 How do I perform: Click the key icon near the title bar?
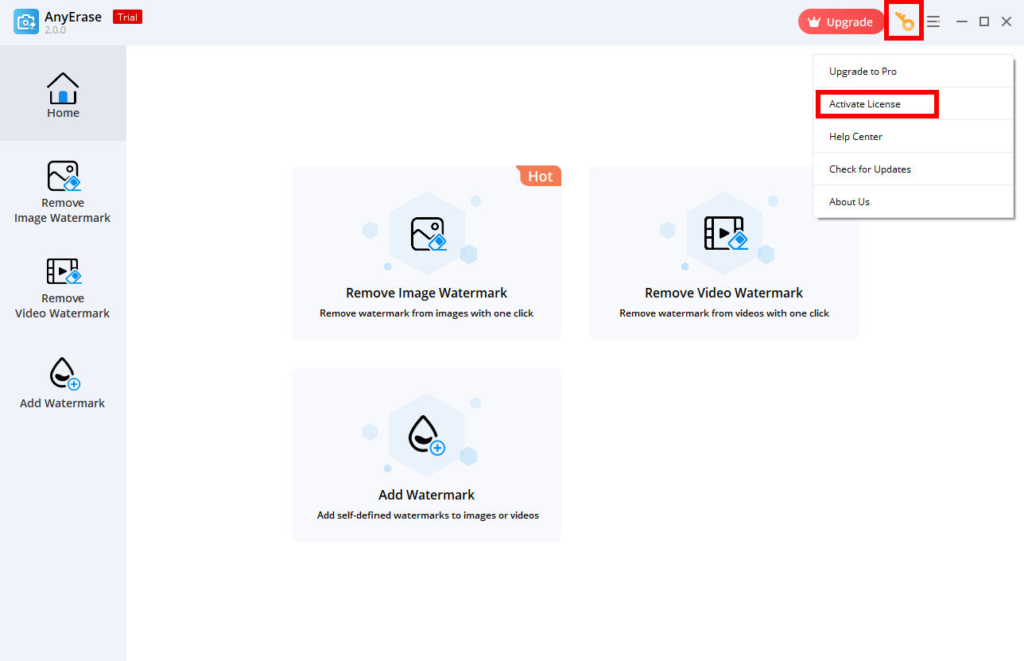click(x=903, y=20)
